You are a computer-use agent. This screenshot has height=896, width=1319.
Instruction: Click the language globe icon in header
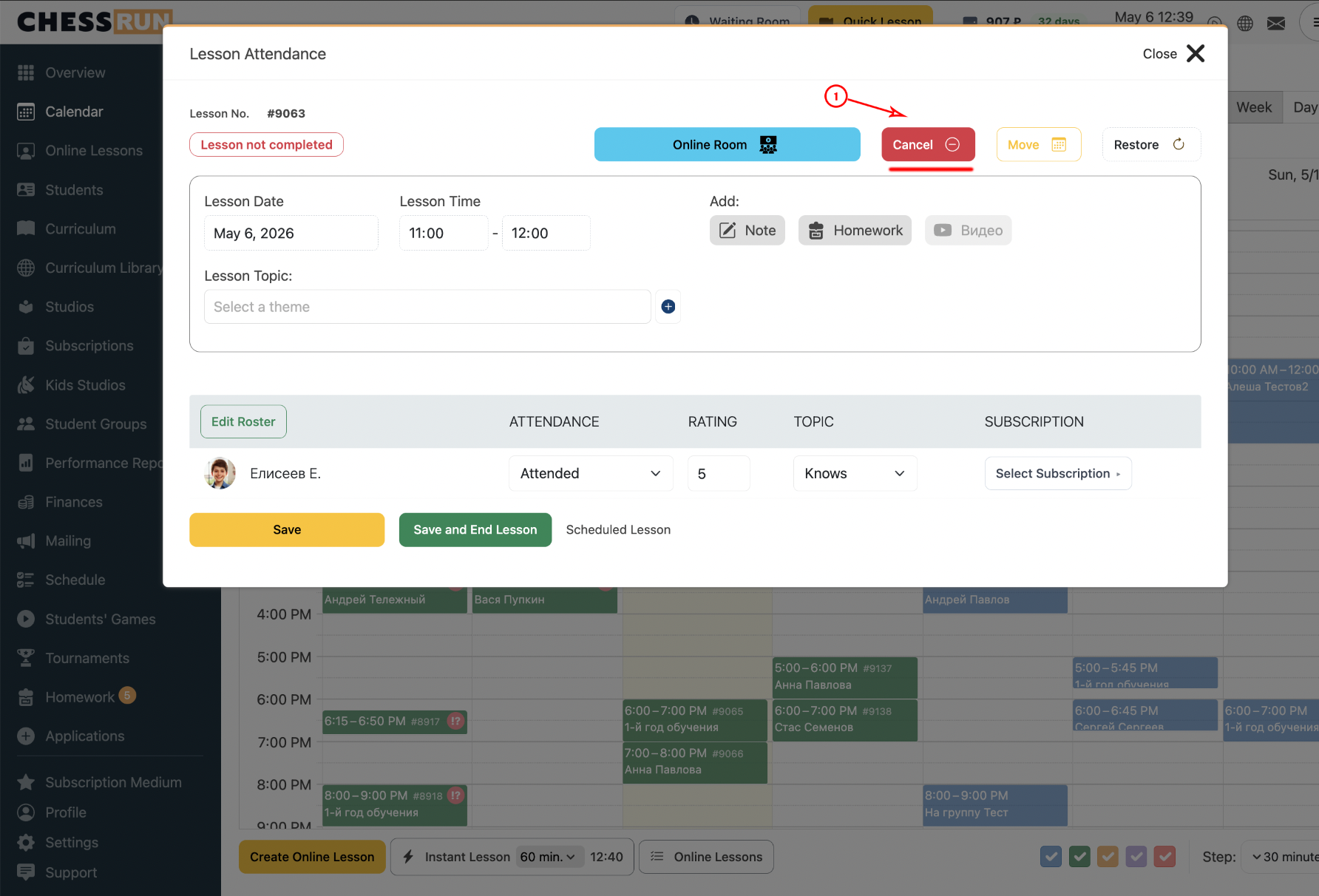pyautogui.click(x=1245, y=24)
